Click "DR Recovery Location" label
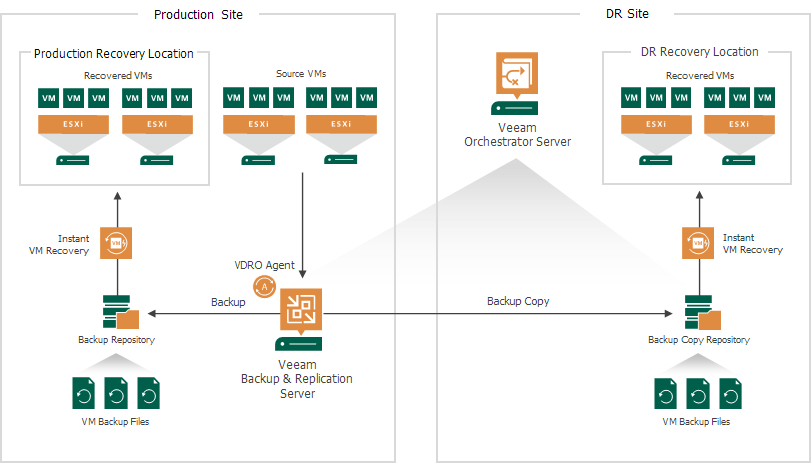811x463 pixels. tap(699, 52)
